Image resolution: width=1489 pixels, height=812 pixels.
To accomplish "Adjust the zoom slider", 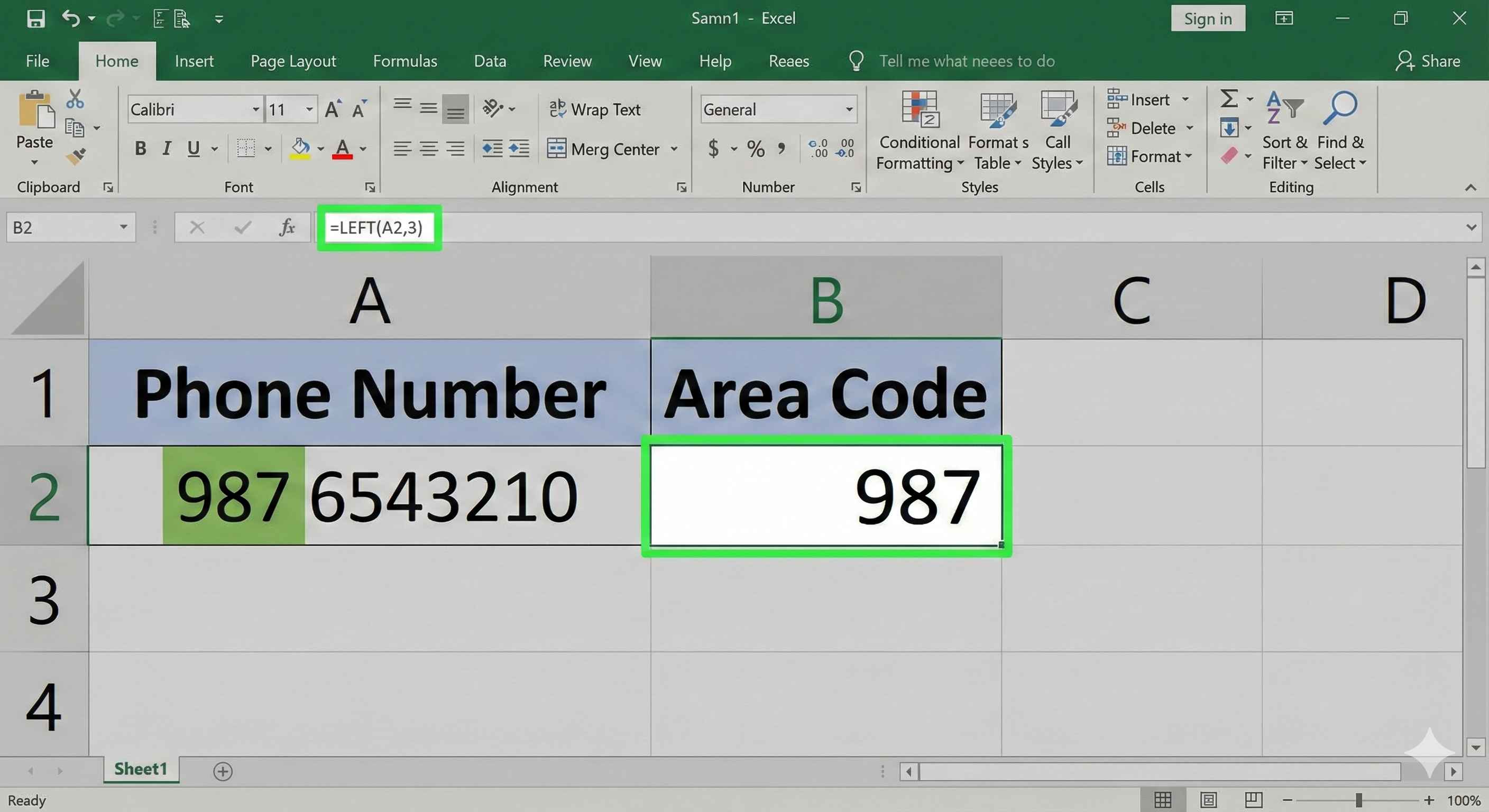I will click(1359, 800).
